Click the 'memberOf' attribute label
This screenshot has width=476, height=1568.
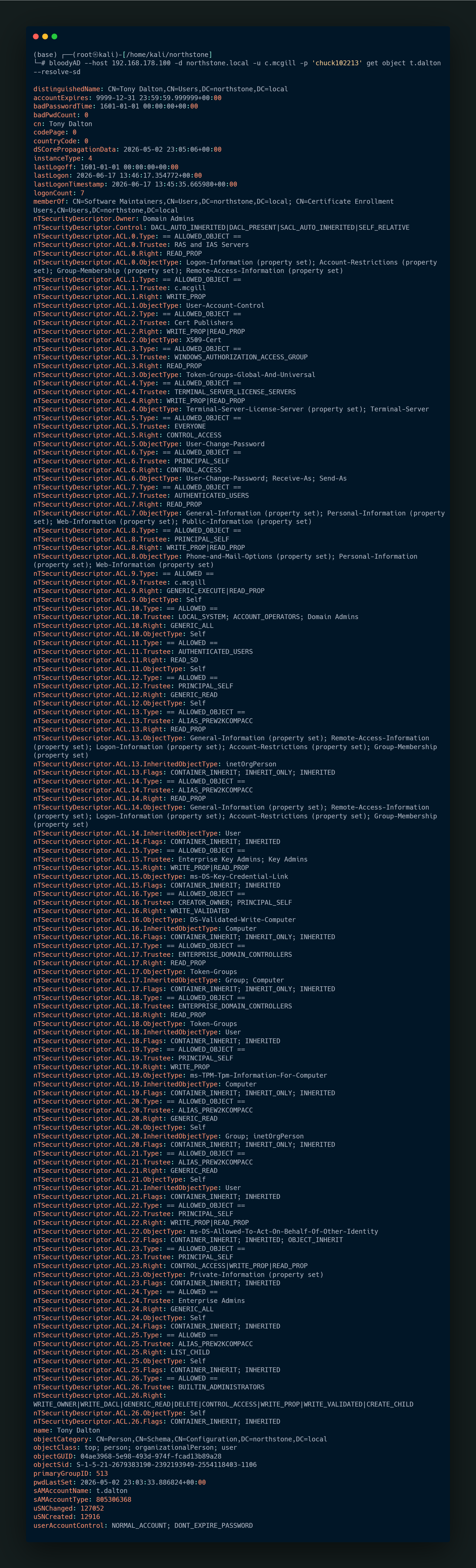tap(49, 201)
